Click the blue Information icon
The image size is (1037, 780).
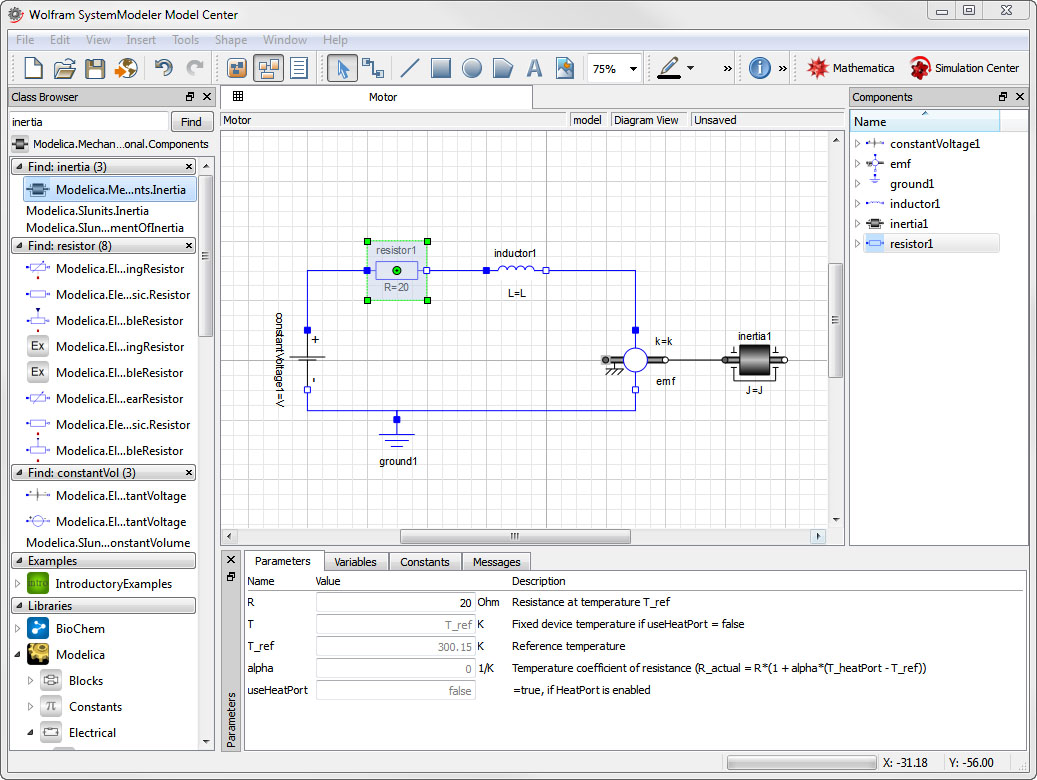click(759, 67)
